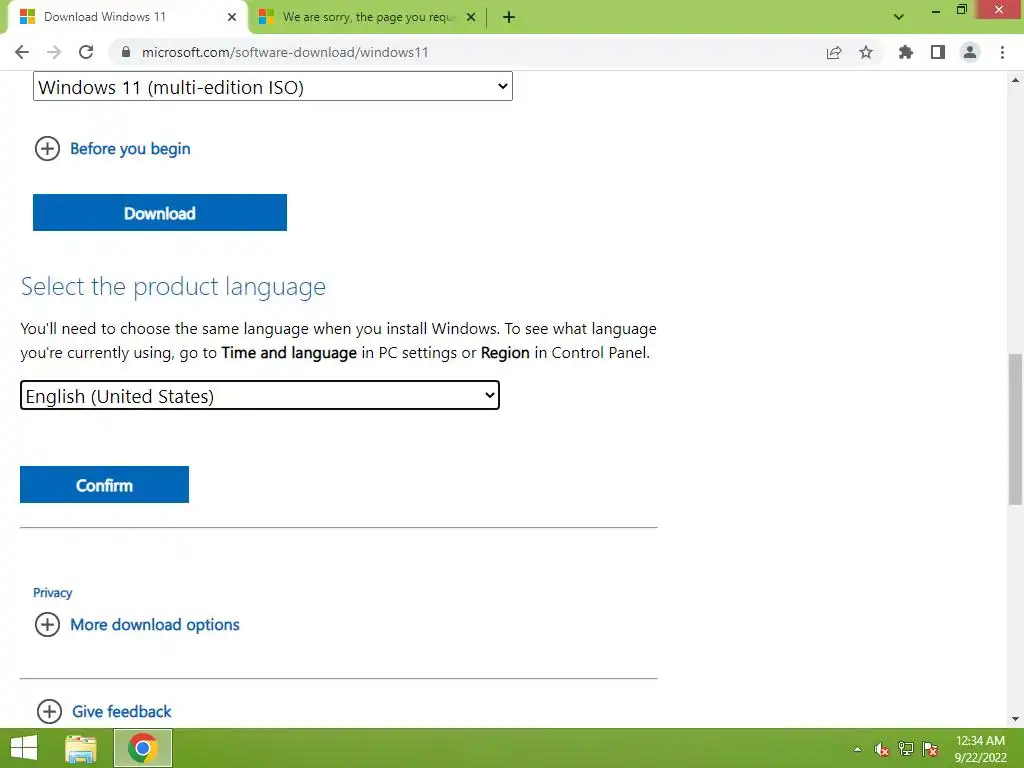Click the scrollbar up arrow
1024x768 pixels.
[x=1015, y=80]
